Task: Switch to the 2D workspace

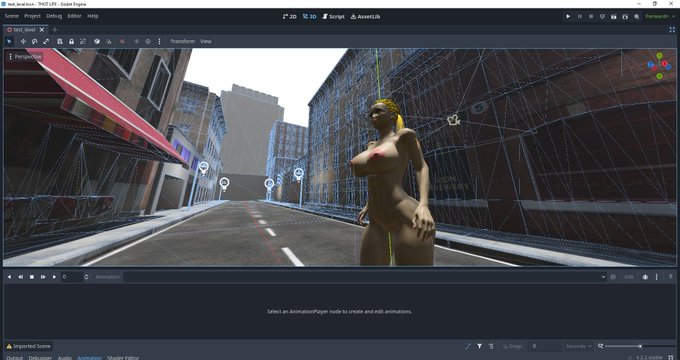Action: (289, 16)
